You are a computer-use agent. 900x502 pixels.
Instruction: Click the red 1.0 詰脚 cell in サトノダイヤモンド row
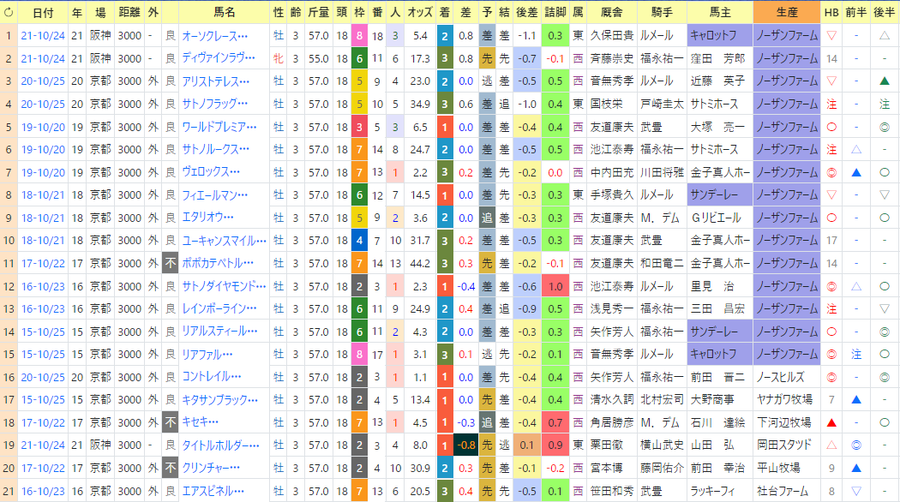point(555,286)
